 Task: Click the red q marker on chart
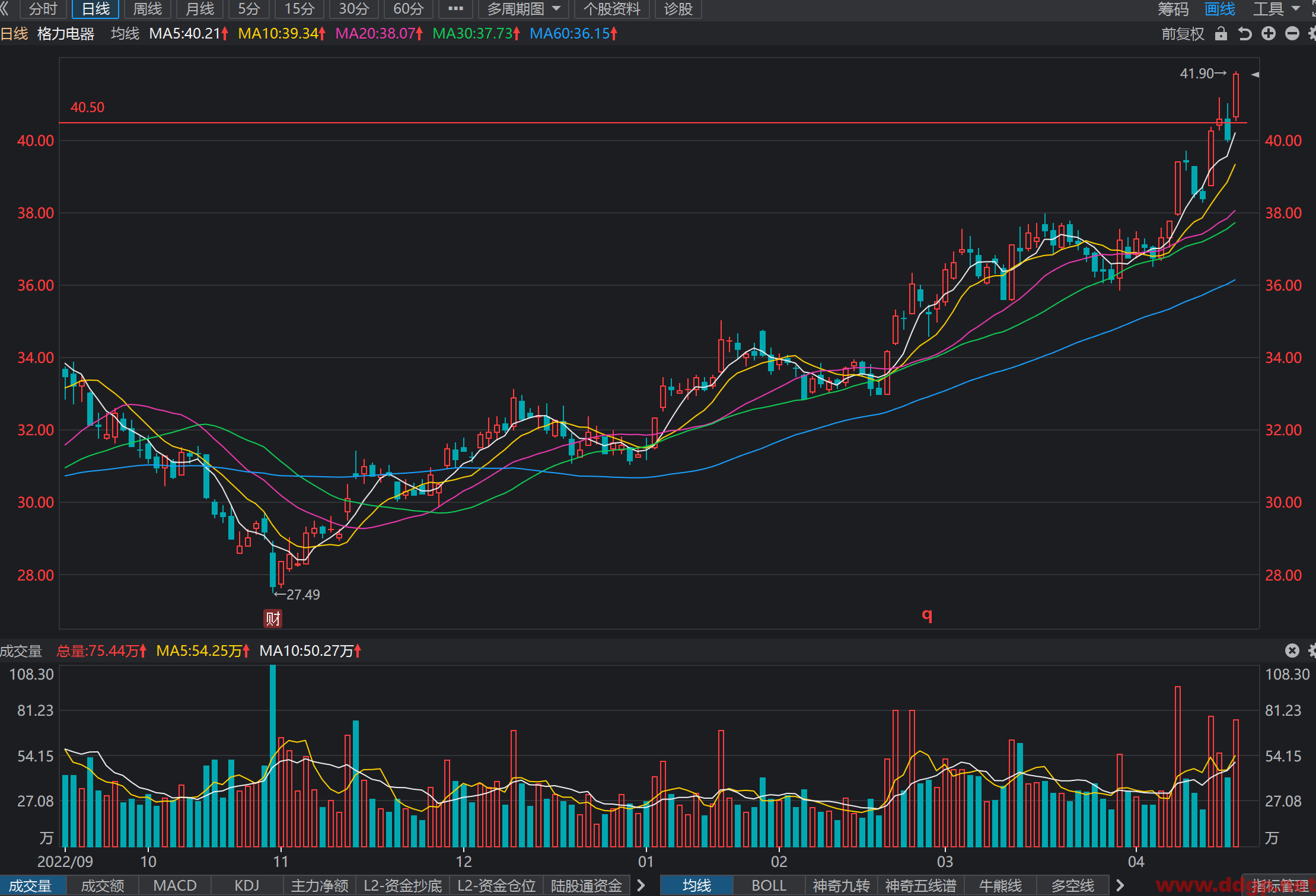(x=927, y=615)
